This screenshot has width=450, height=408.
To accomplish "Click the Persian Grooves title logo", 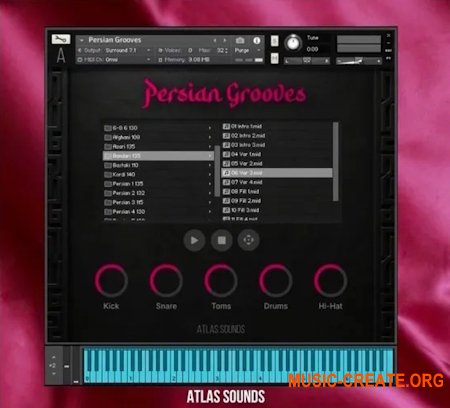I will tap(225, 93).
